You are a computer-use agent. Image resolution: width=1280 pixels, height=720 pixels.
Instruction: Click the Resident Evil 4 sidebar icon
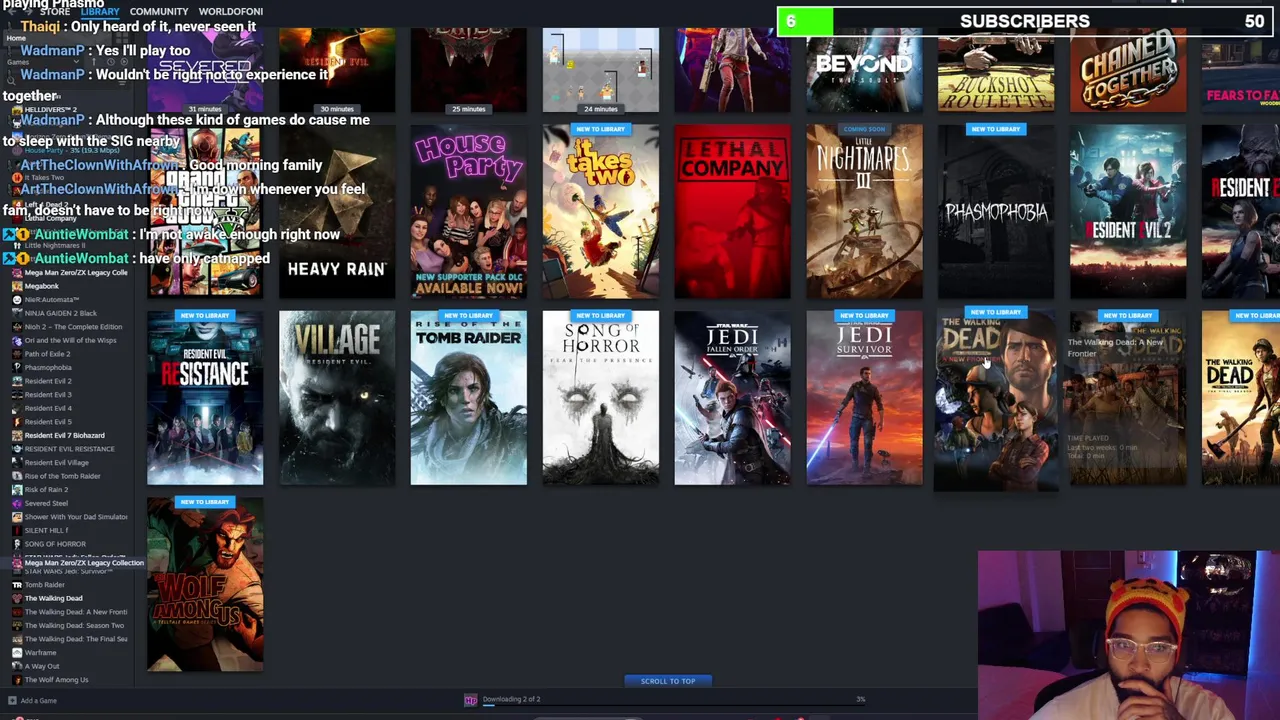(17, 408)
